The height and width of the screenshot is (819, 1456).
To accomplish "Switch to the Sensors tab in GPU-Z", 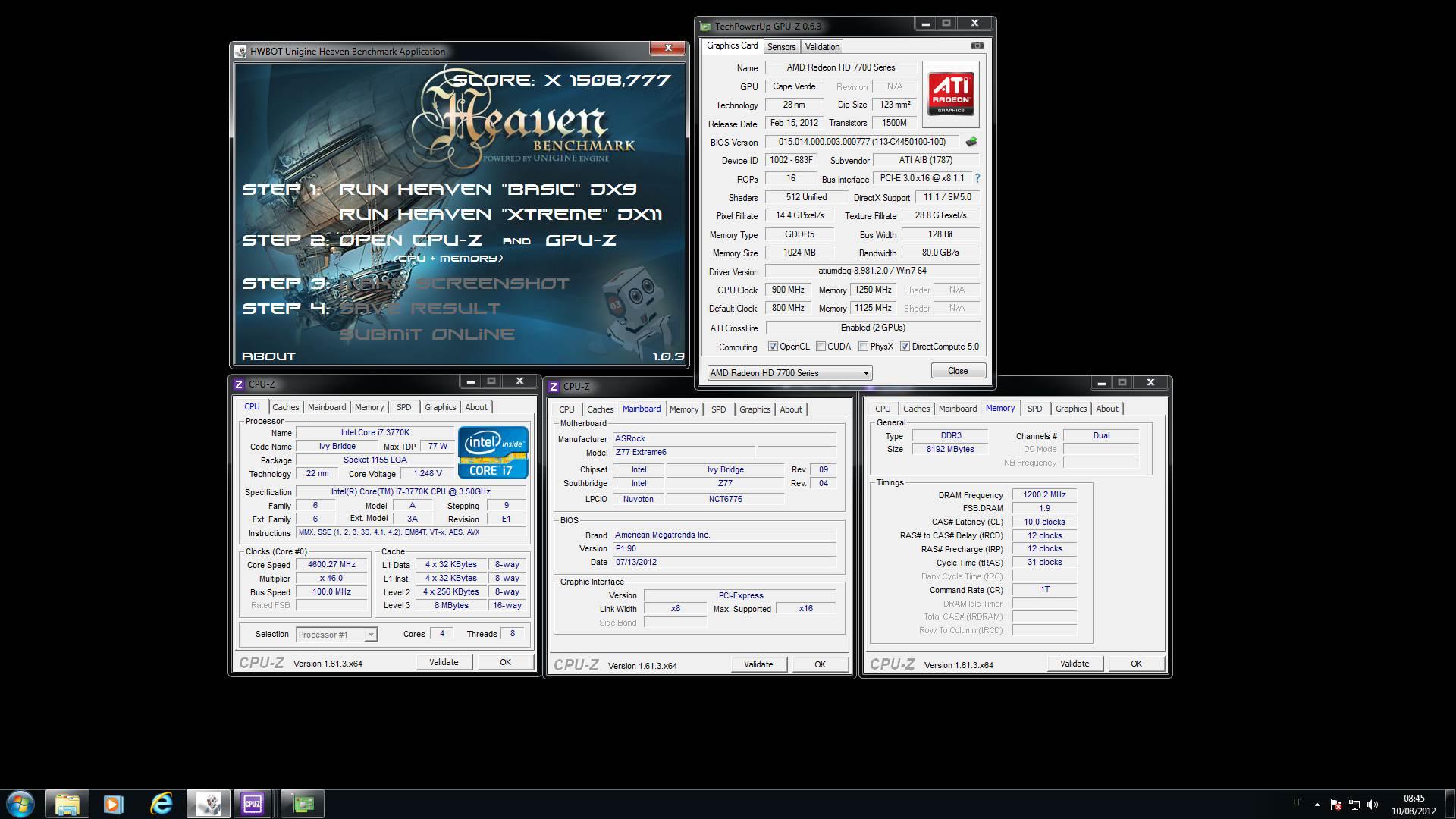I will tap(781, 47).
